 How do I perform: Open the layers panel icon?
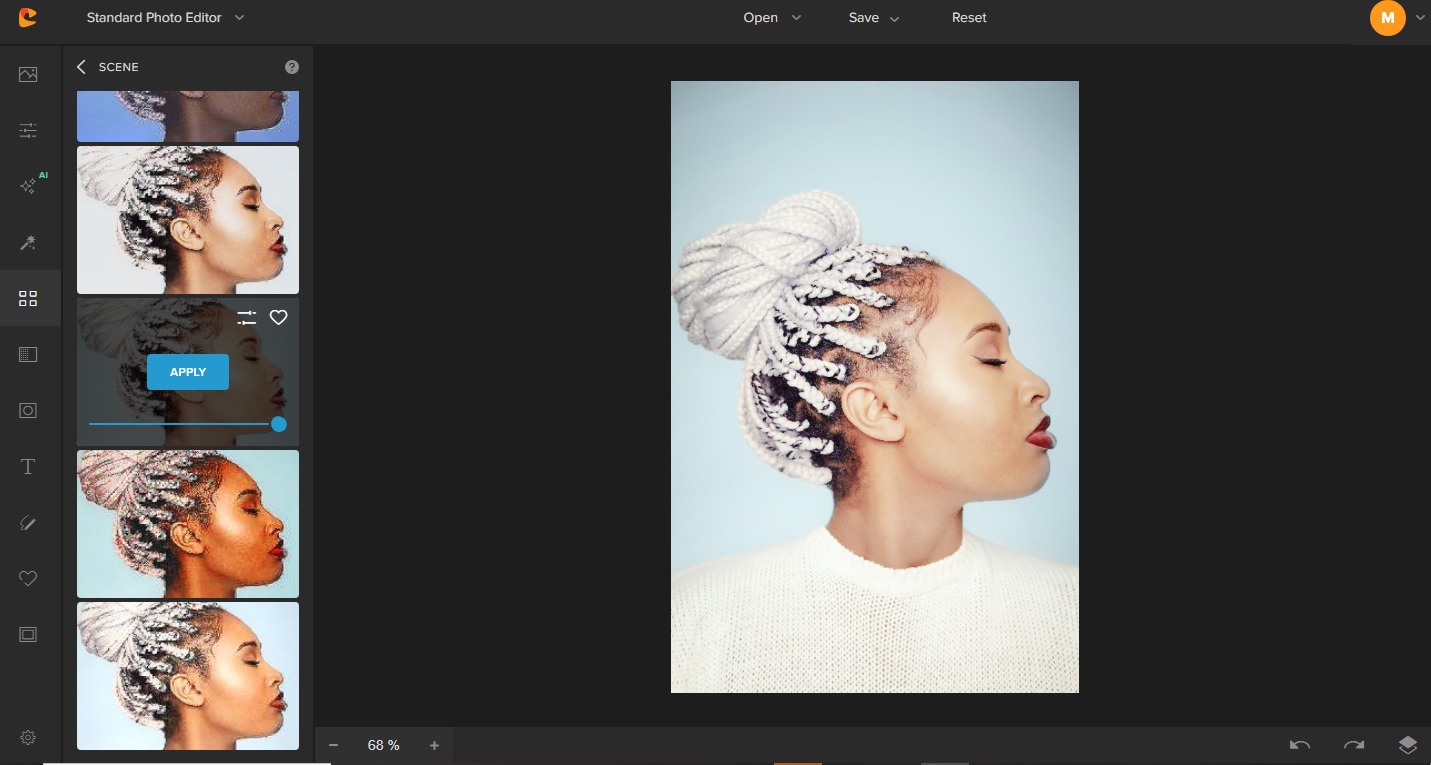coord(1408,745)
